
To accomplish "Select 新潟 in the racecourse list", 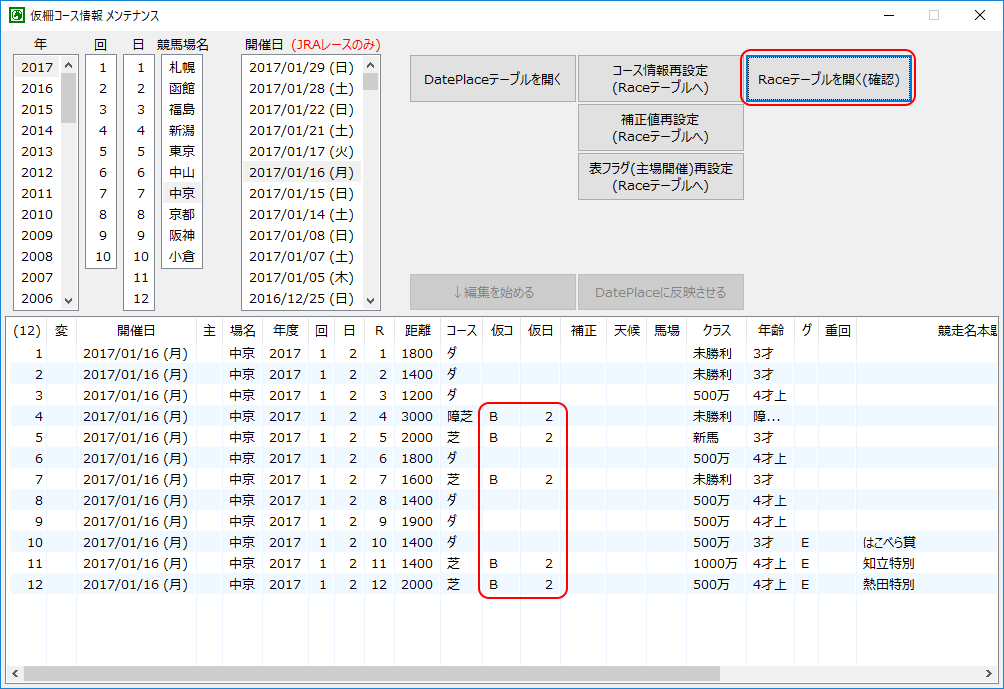I will click(182, 130).
